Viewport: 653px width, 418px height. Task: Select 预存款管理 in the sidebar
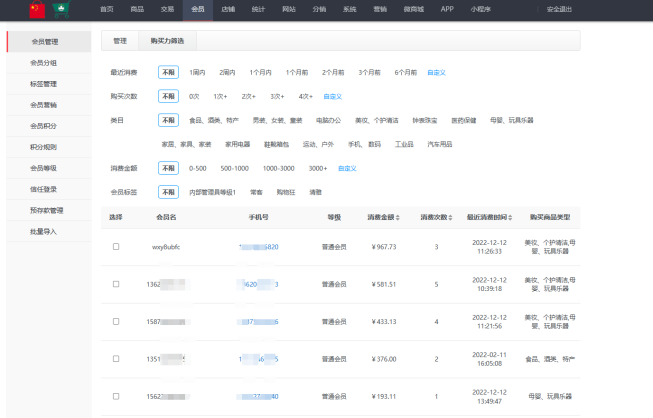tap(49, 210)
